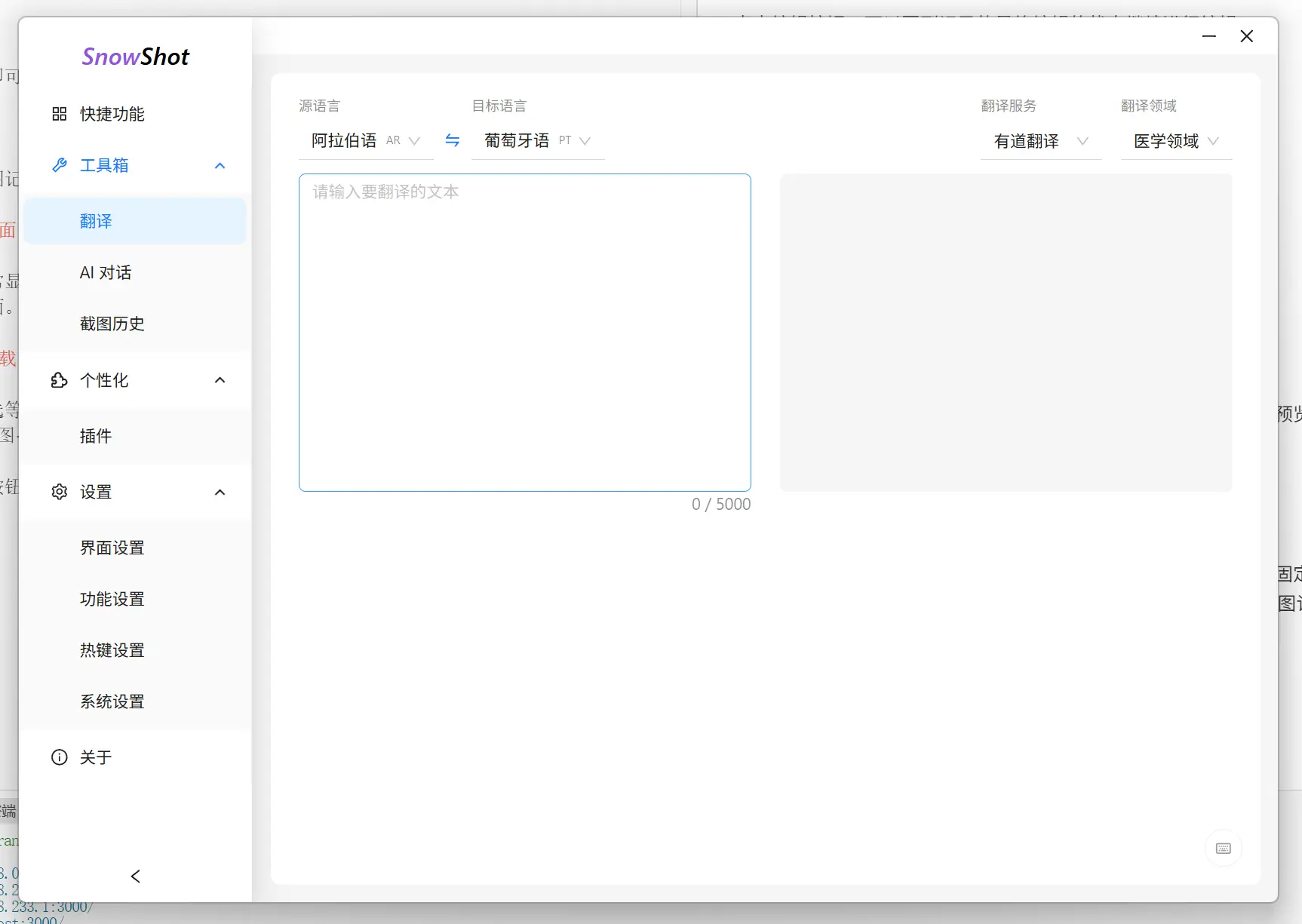Open 热键设置 in settings
The width and height of the screenshot is (1302, 924).
coord(112,650)
